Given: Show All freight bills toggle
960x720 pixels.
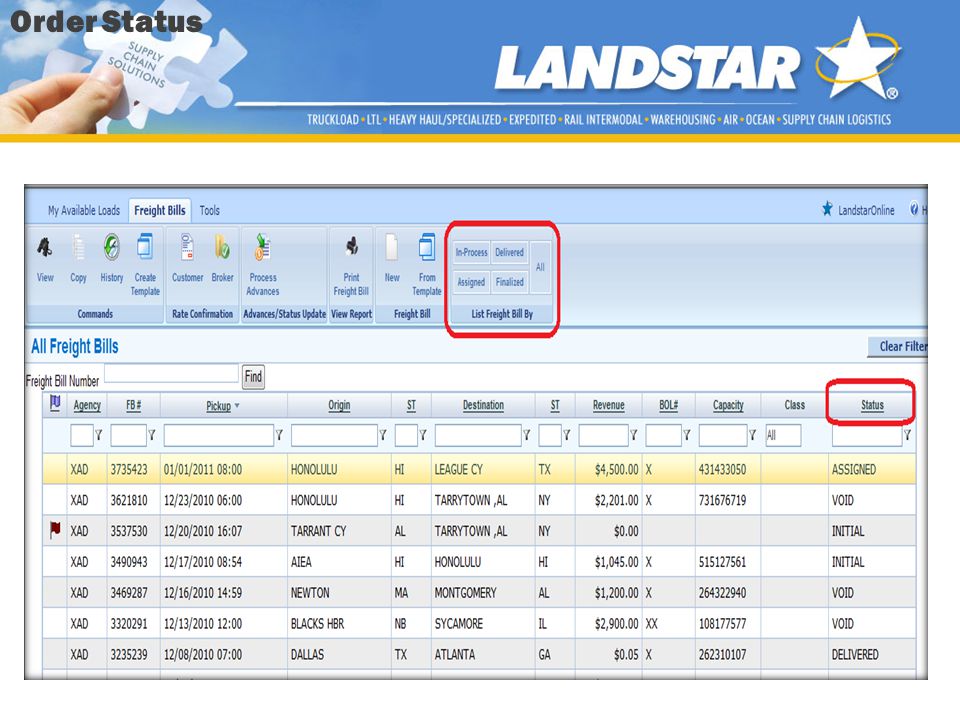Looking at the screenshot, I should (x=540, y=267).
